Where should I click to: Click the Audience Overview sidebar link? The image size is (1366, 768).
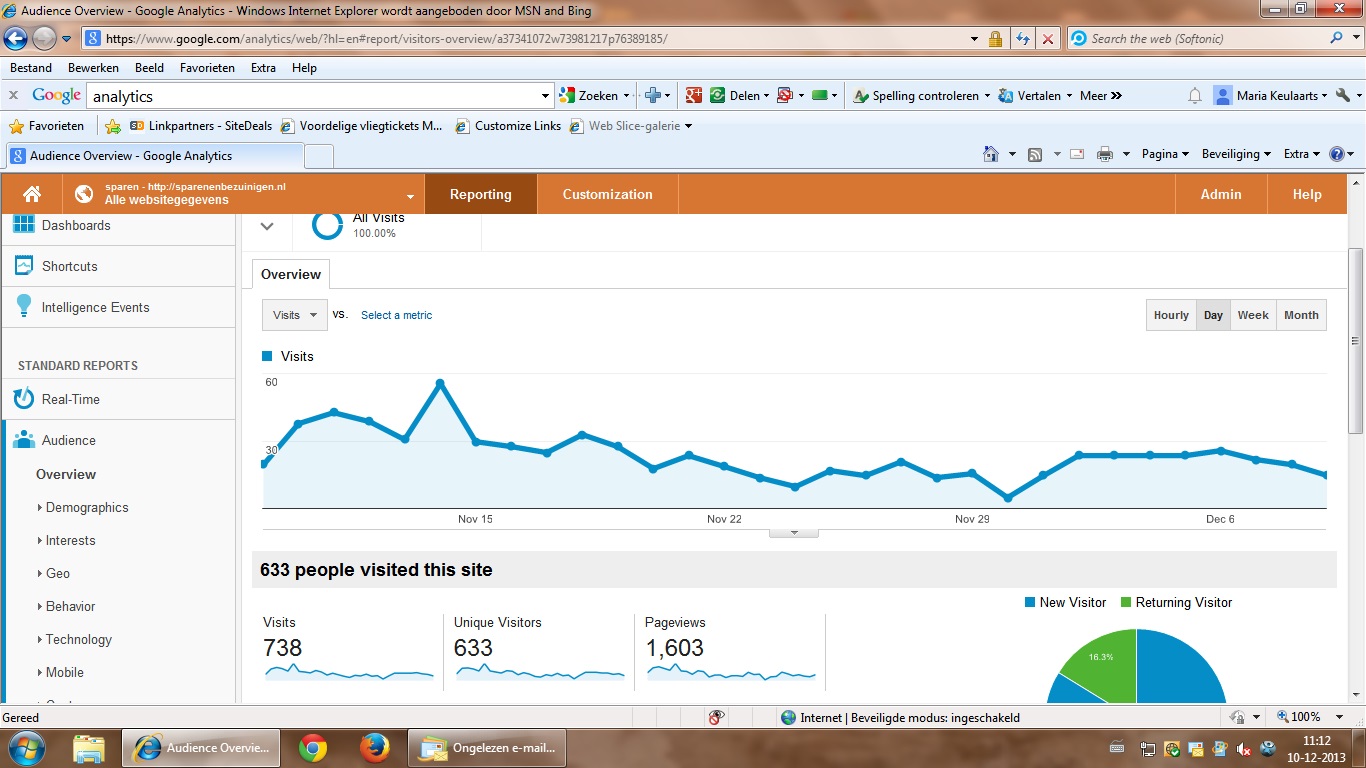point(66,474)
